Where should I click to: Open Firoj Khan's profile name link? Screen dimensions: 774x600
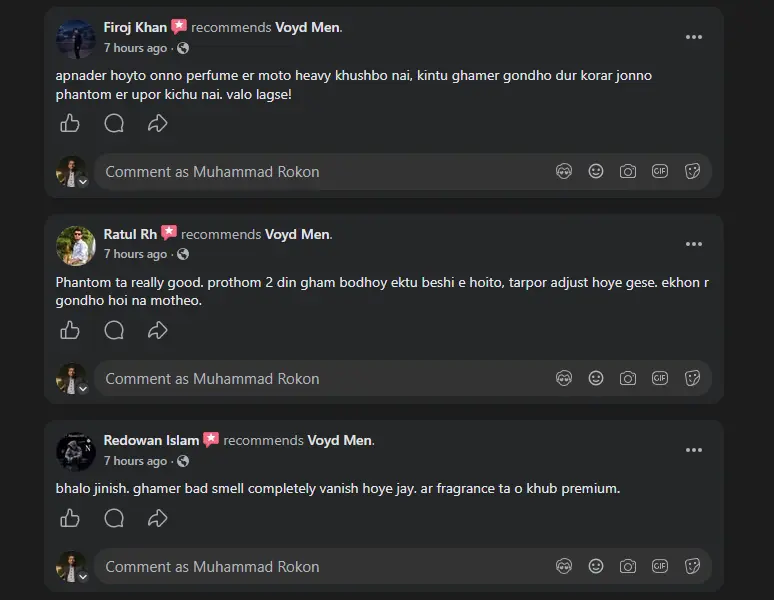[135, 27]
